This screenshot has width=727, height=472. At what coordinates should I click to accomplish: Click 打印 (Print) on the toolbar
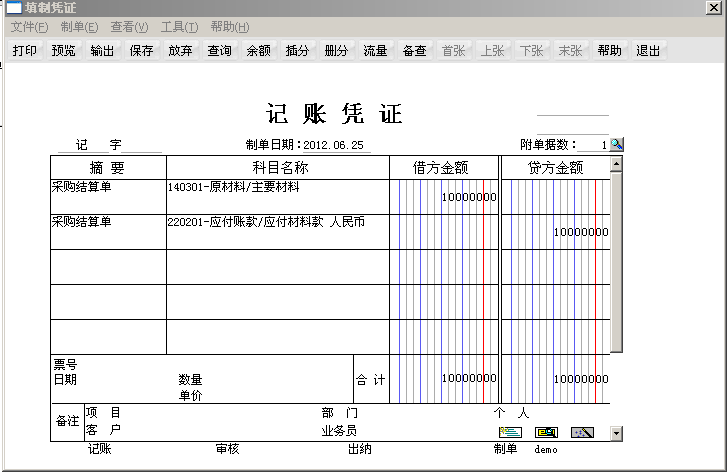[x=25, y=51]
